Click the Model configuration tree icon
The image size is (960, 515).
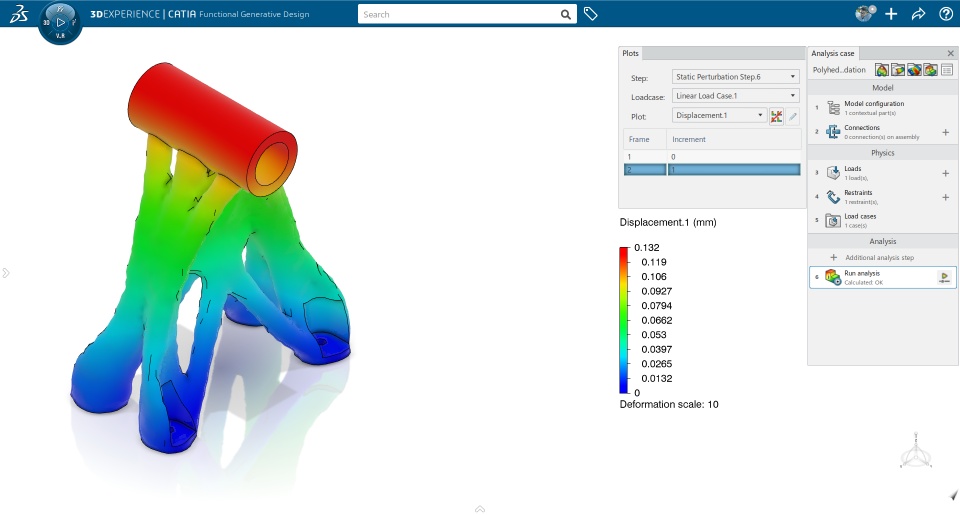[x=833, y=108]
